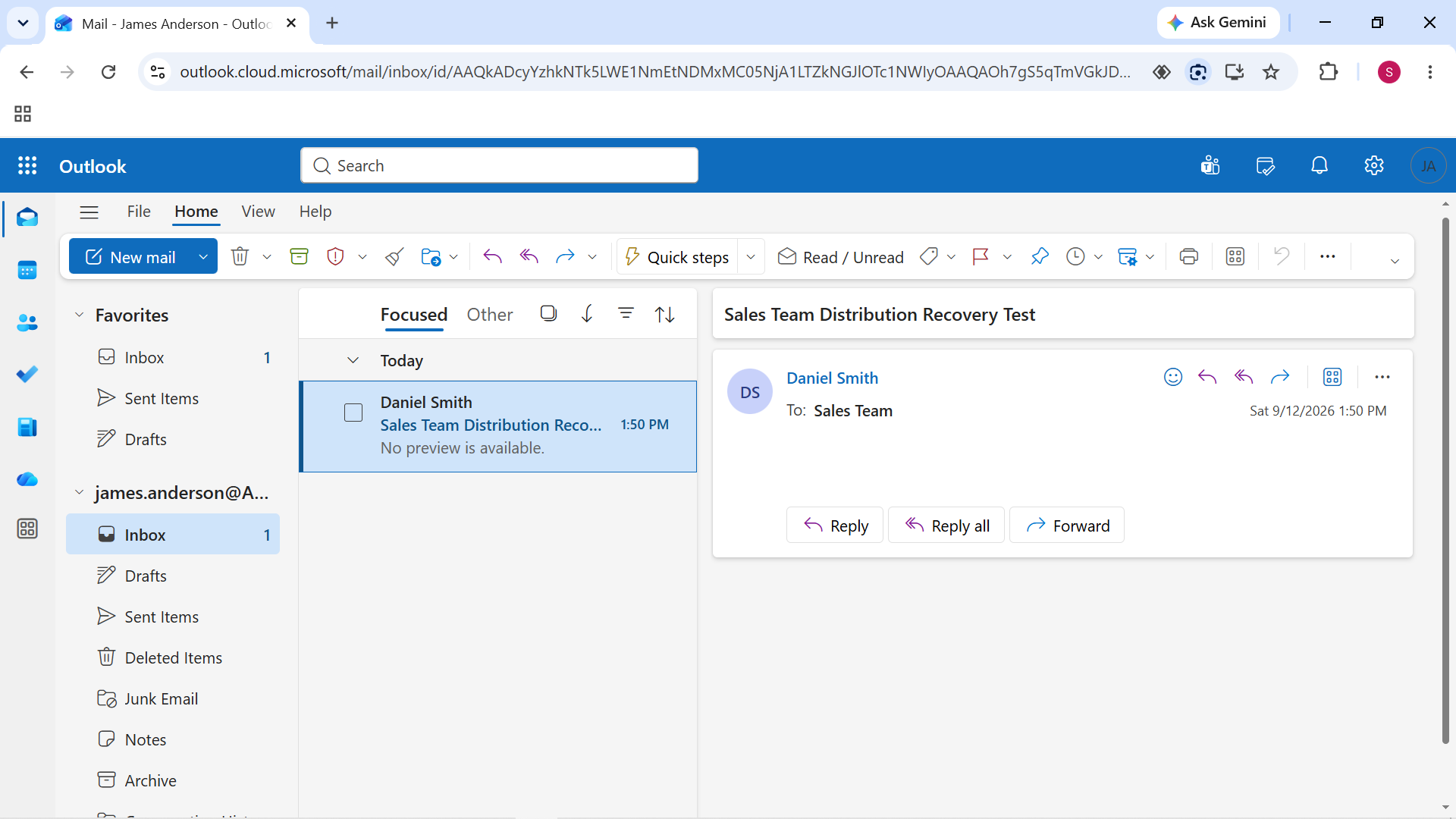Open the New mail dropdown arrow
The height and width of the screenshot is (819, 1456).
click(x=203, y=257)
